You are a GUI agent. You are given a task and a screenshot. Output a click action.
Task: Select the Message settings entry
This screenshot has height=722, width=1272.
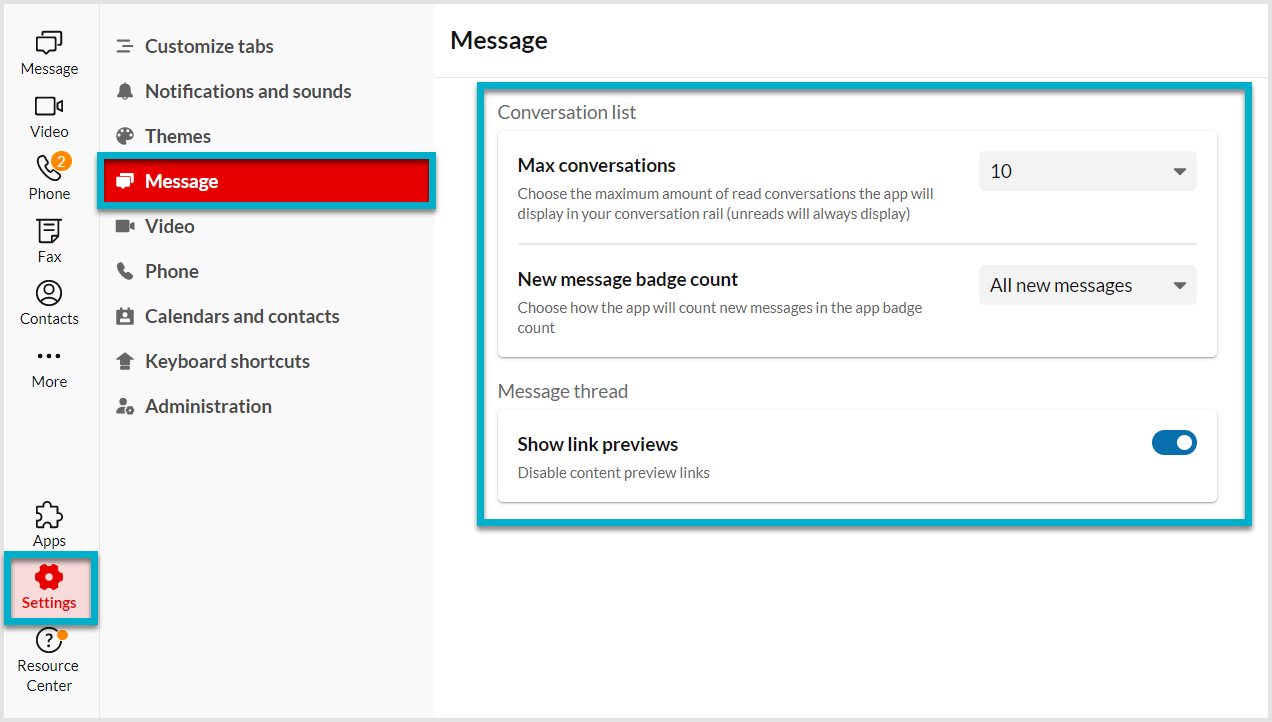(267, 181)
